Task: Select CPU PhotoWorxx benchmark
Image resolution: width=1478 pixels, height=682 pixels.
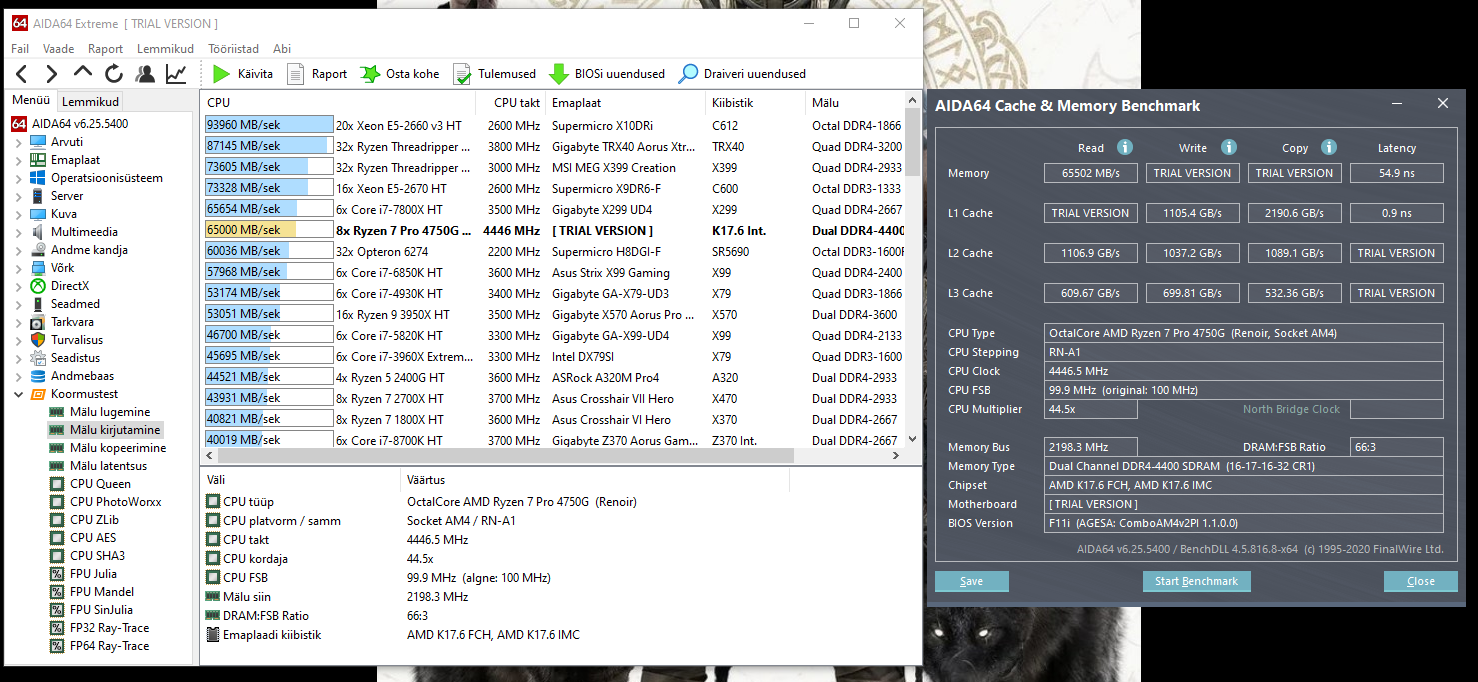Action: [x=115, y=502]
